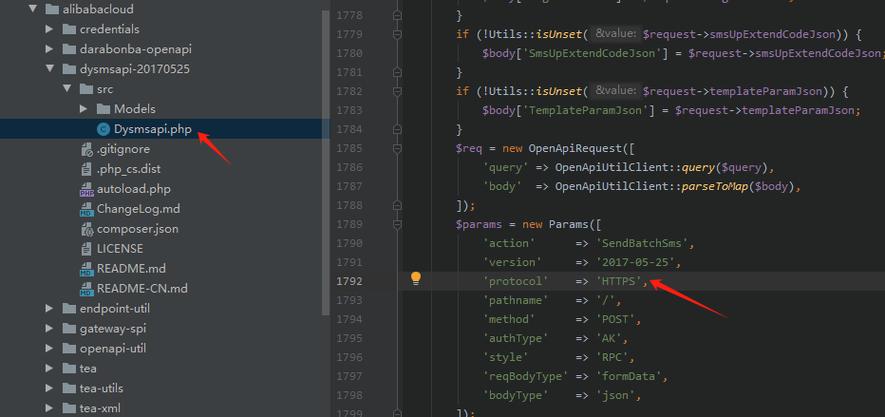Screen dimensions: 885x417
Task: Click the &value: hint on line 1779
Action: (616, 34)
